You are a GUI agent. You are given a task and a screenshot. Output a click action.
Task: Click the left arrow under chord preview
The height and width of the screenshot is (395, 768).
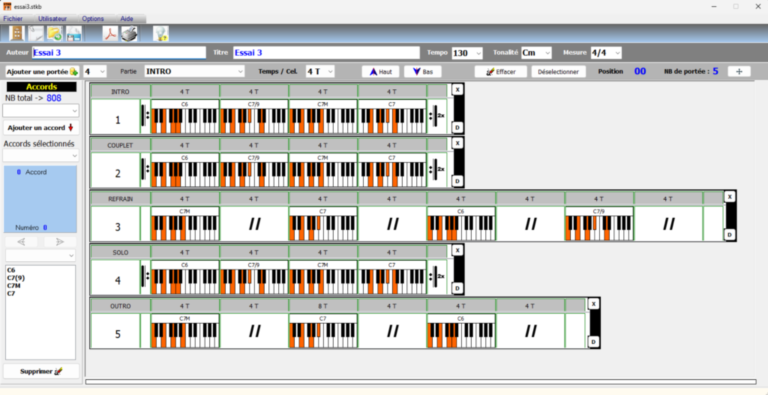point(21,242)
